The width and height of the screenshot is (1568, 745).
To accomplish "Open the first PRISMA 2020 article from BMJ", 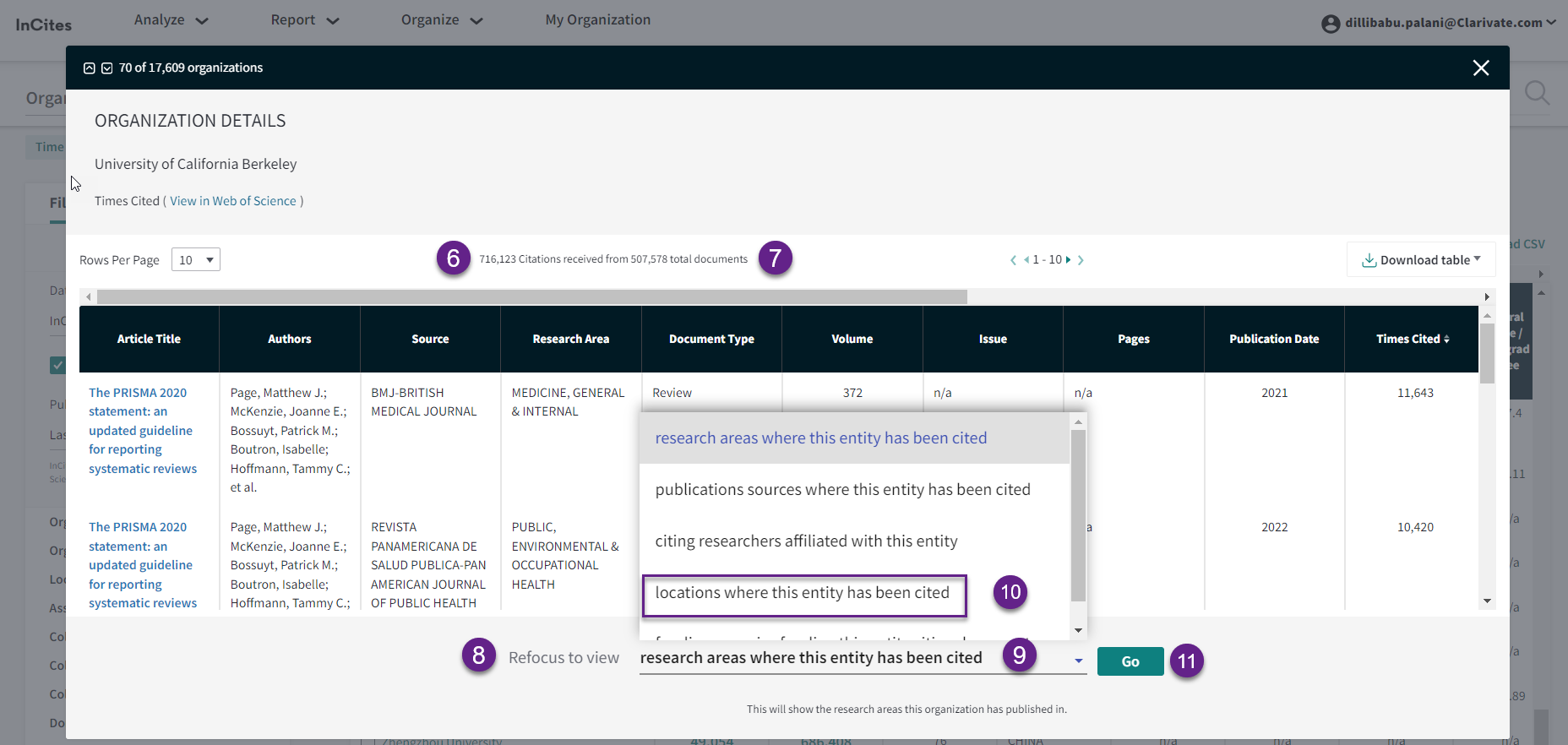I will point(143,431).
